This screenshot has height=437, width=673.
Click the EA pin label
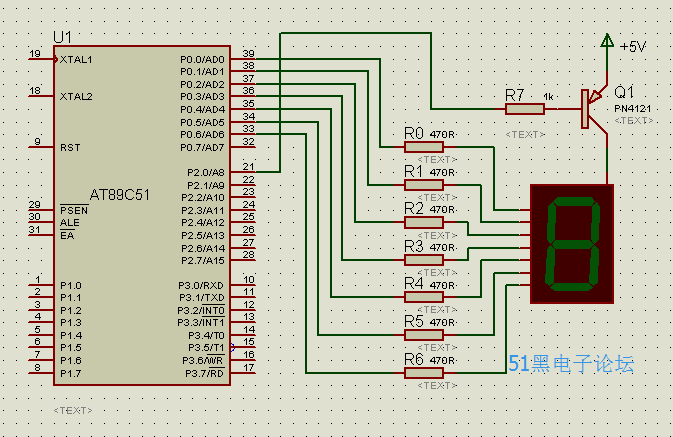(x=67, y=236)
